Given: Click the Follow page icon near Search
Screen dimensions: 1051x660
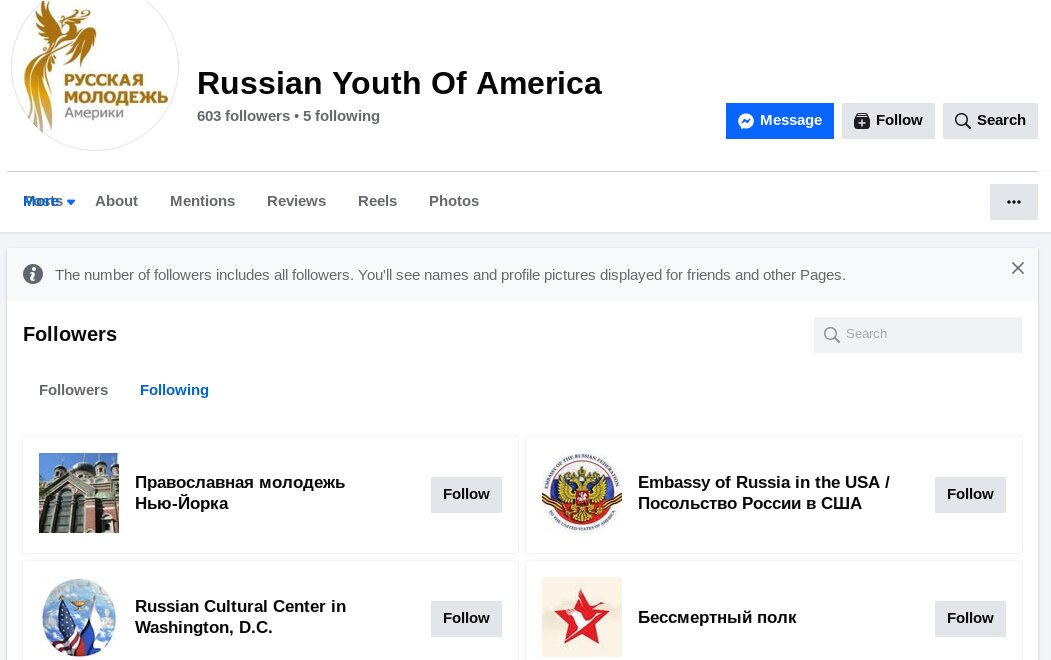Looking at the screenshot, I should click(x=861, y=121).
